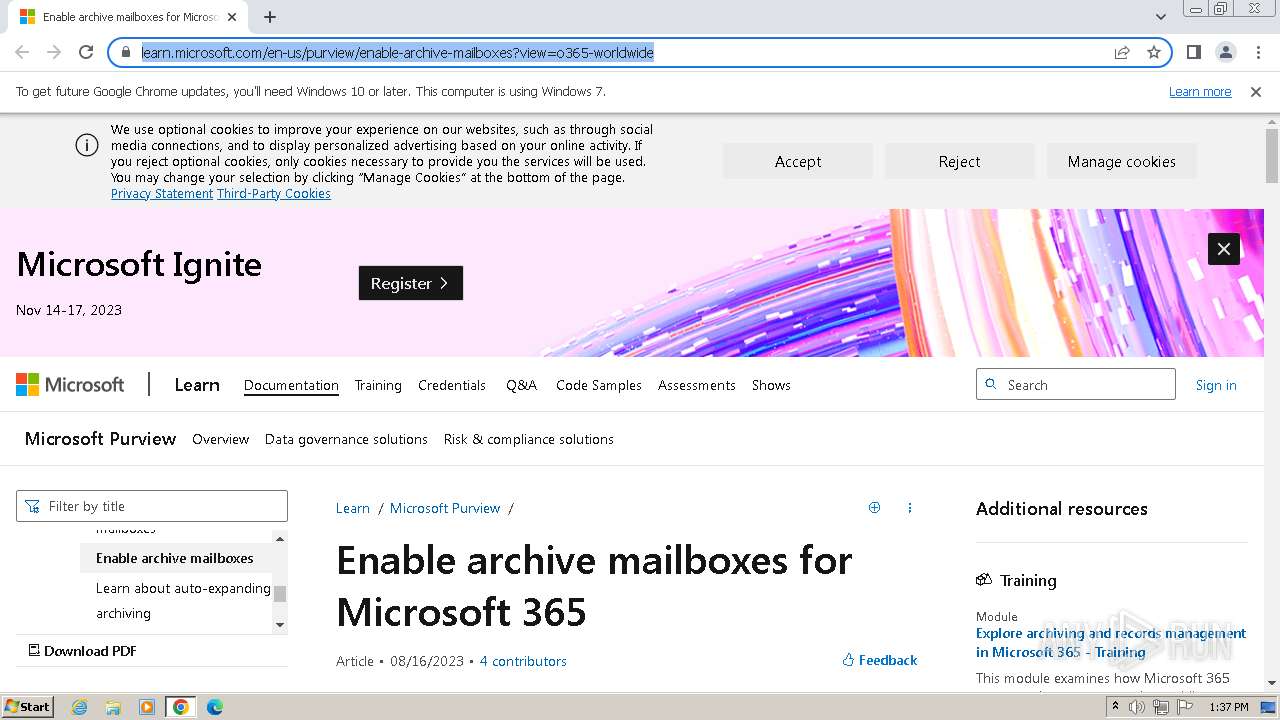
Task: Reload the page with the refresh icon
Action: tap(86, 52)
